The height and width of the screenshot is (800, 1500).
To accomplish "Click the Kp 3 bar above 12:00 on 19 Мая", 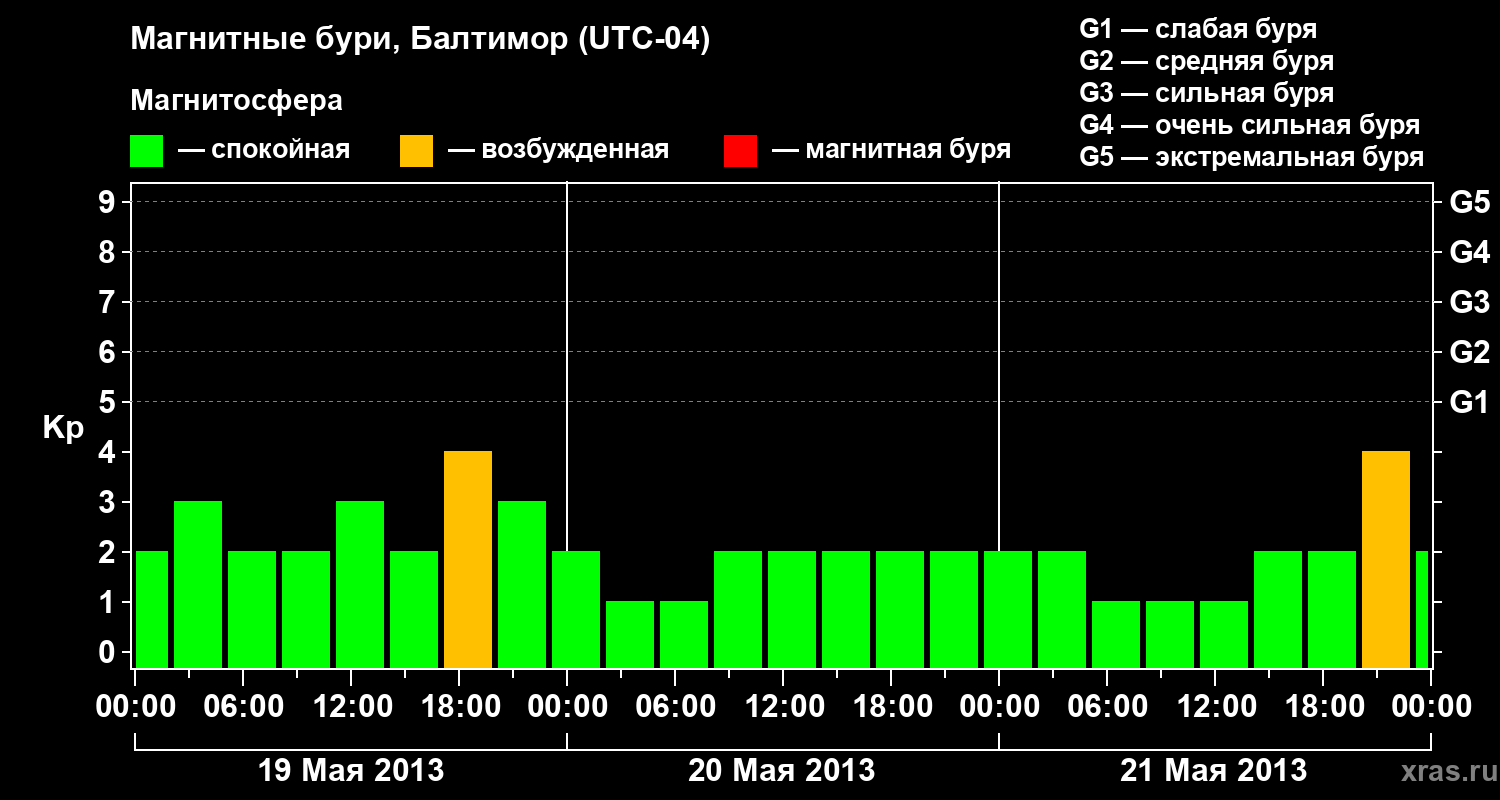I will pyautogui.click(x=360, y=585).
